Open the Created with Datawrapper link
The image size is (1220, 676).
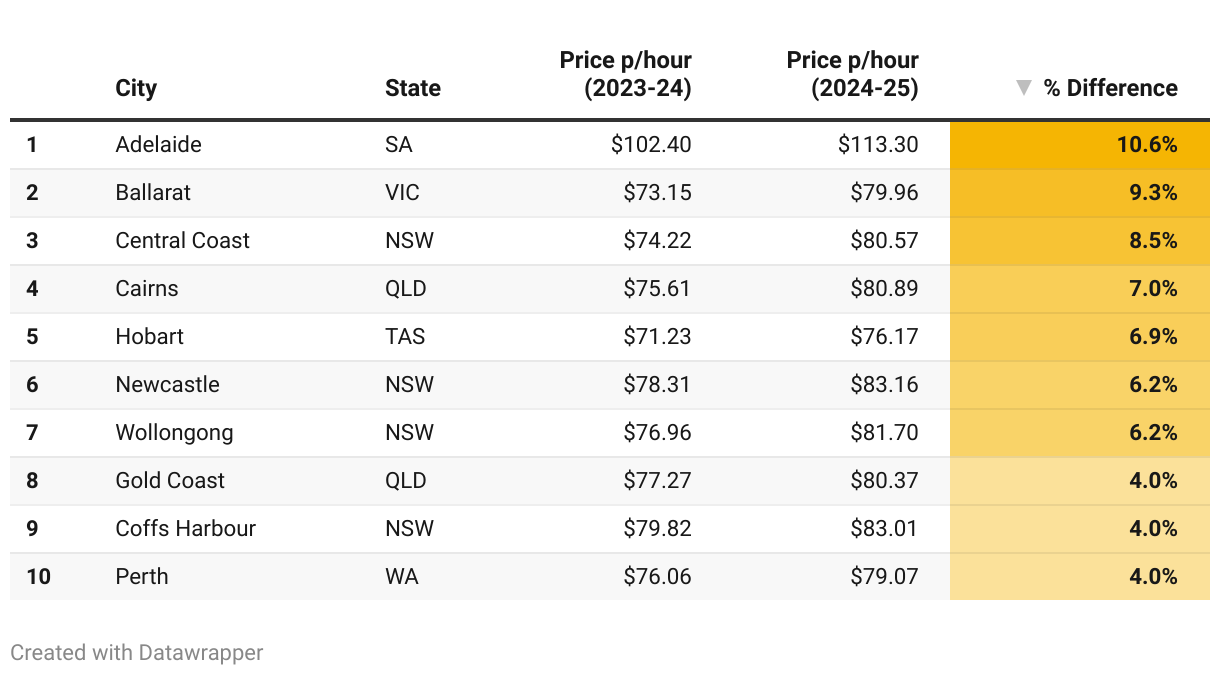[137, 653]
